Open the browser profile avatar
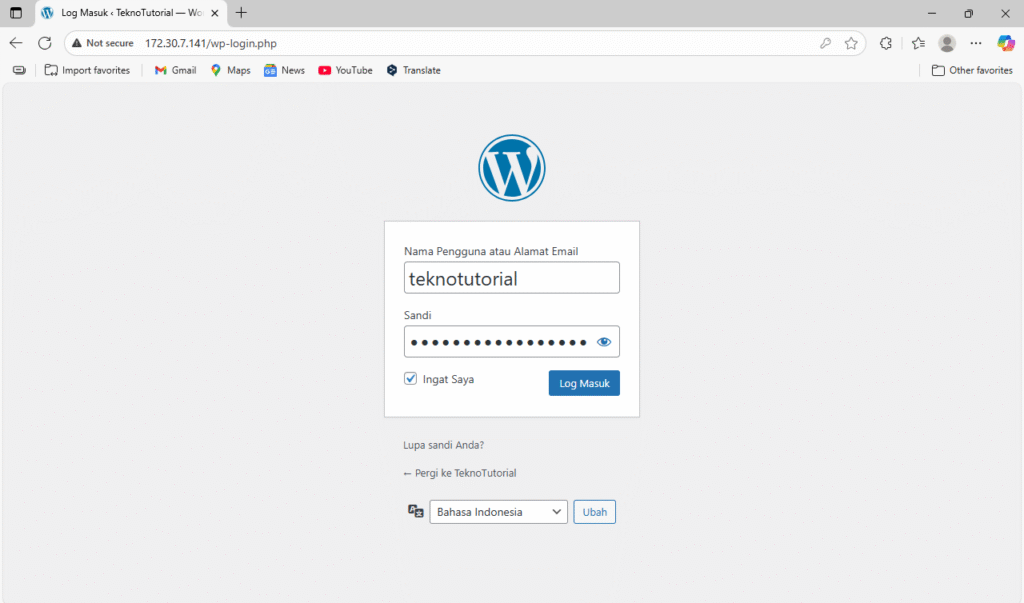The image size is (1024, 603). (947, 43)
